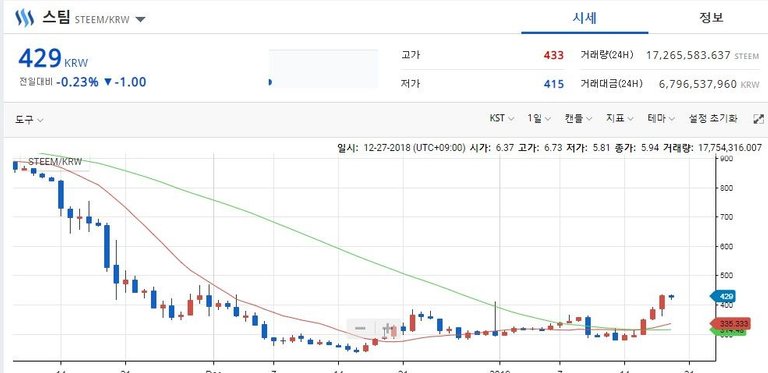Click the 저가 value 415

tap(553, 84)
